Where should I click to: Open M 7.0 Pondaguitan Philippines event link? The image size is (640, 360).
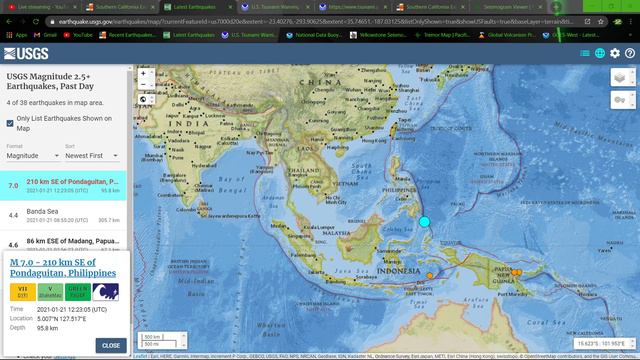(x=63, y=267)
